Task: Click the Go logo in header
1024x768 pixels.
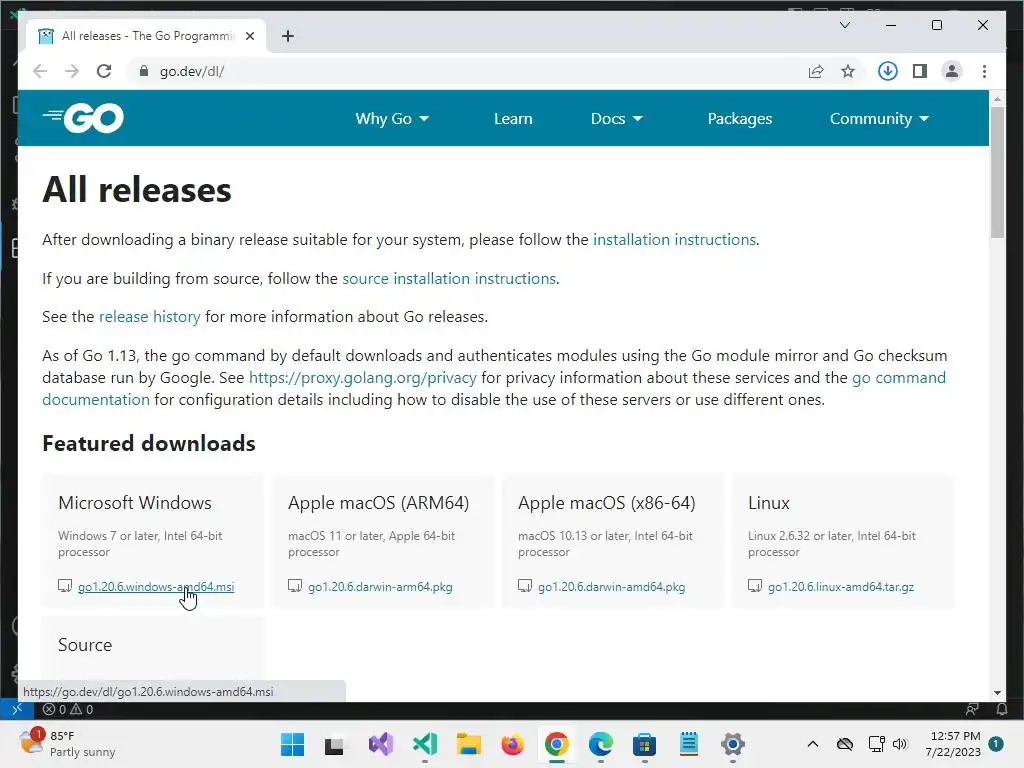Action: 84,118
